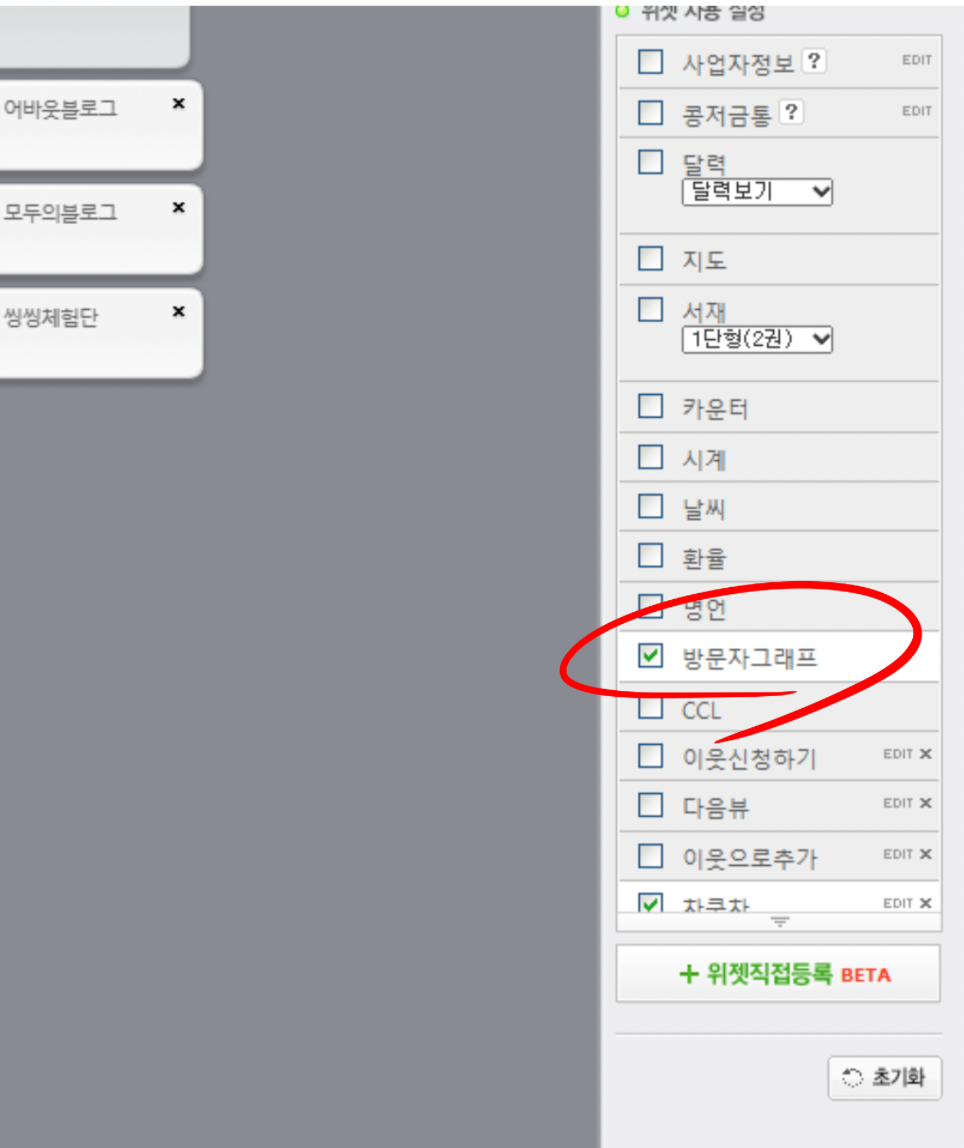Enable the 사업자정보 checkbox
The width and height of the screenshot is (964, 1148).
coord(650,62)
